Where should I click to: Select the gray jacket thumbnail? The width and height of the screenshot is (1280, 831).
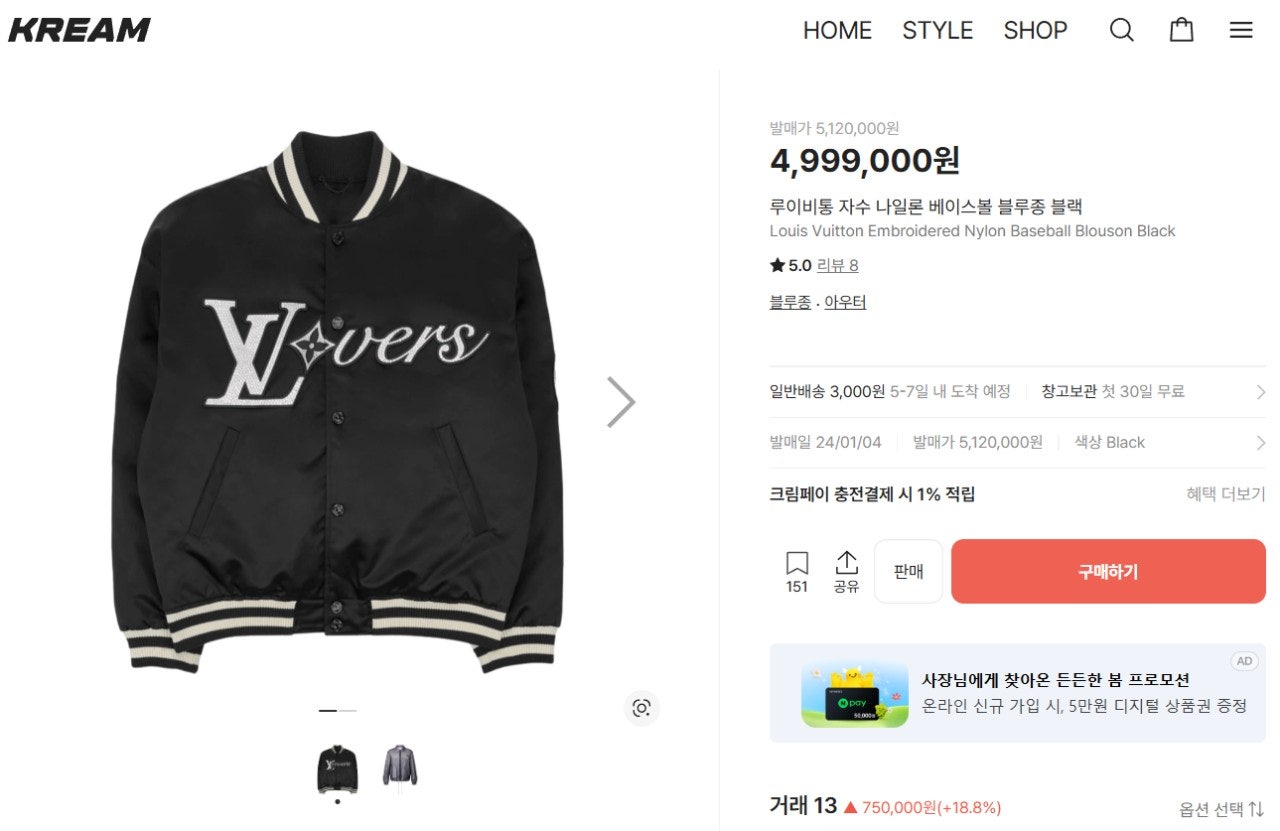[400, 767]
